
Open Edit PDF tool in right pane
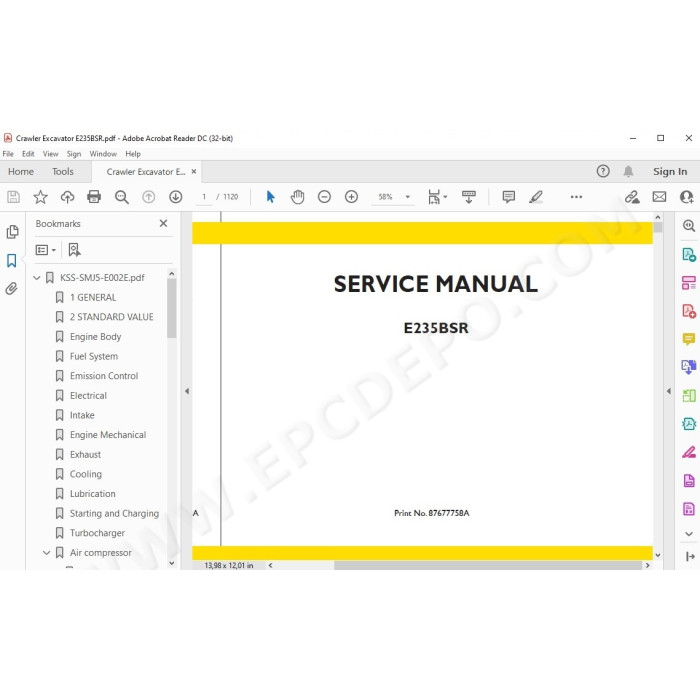coord(689,283)
